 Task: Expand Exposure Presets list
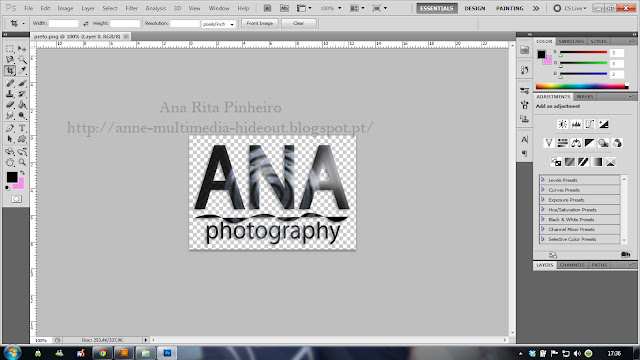click(543, 200)
